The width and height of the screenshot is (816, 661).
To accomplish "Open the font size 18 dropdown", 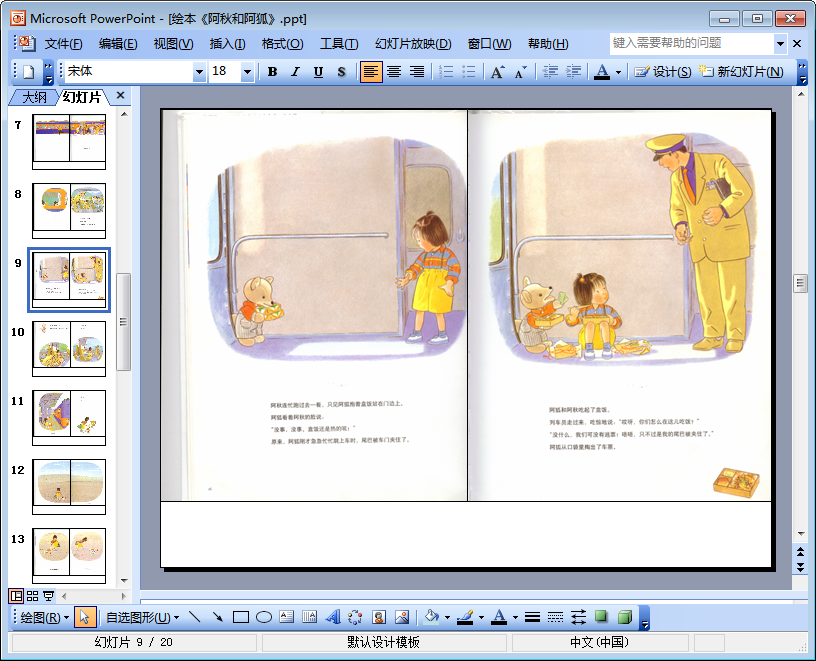I will [247, 72].
